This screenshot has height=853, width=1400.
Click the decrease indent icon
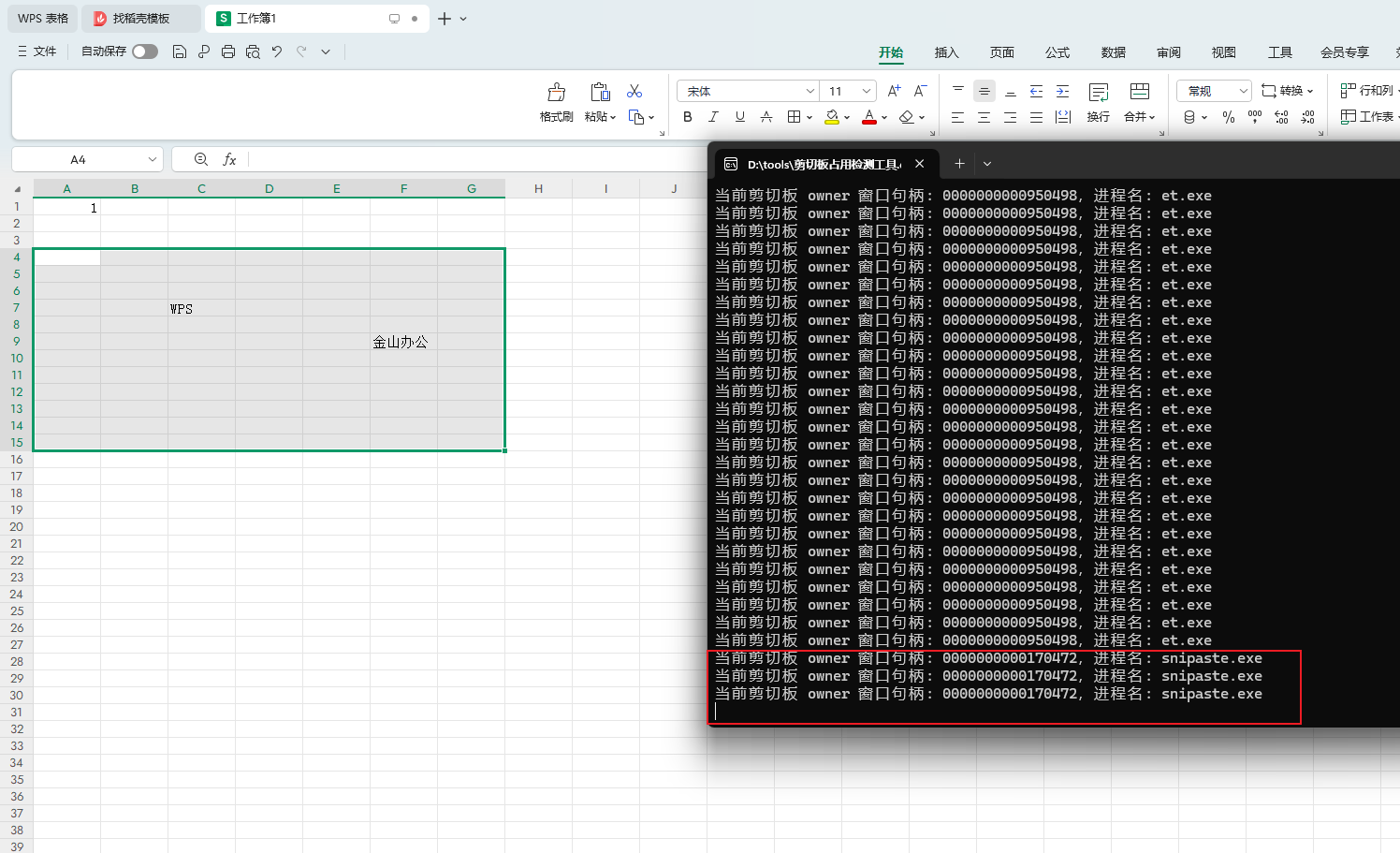[1036, 91]
